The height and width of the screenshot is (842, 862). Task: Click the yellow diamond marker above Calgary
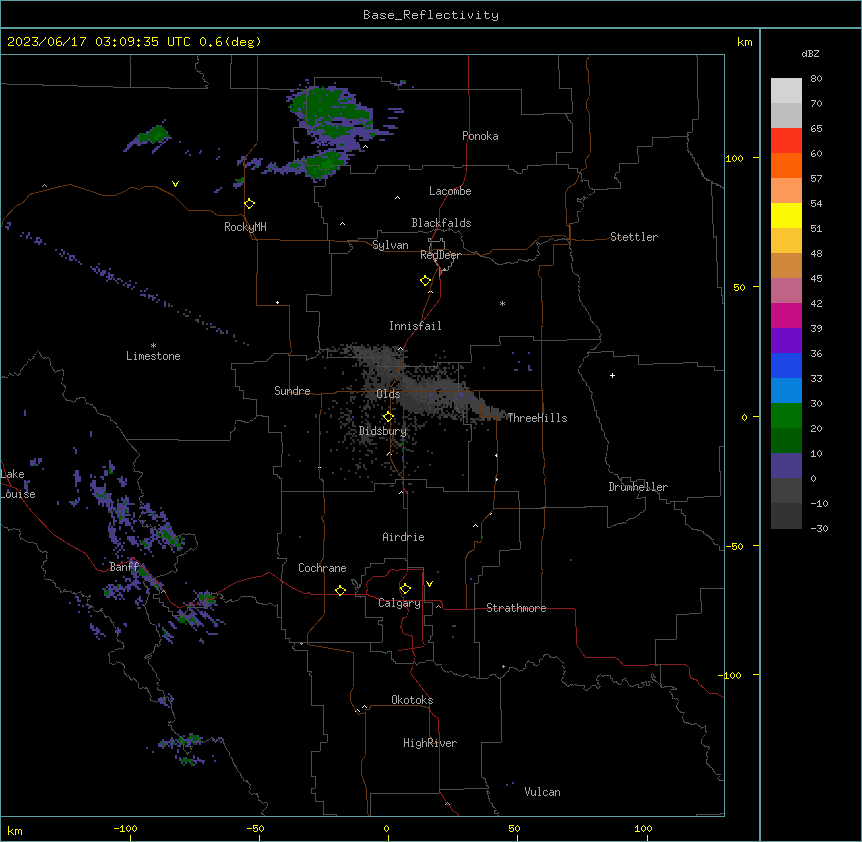coord(405,589)
